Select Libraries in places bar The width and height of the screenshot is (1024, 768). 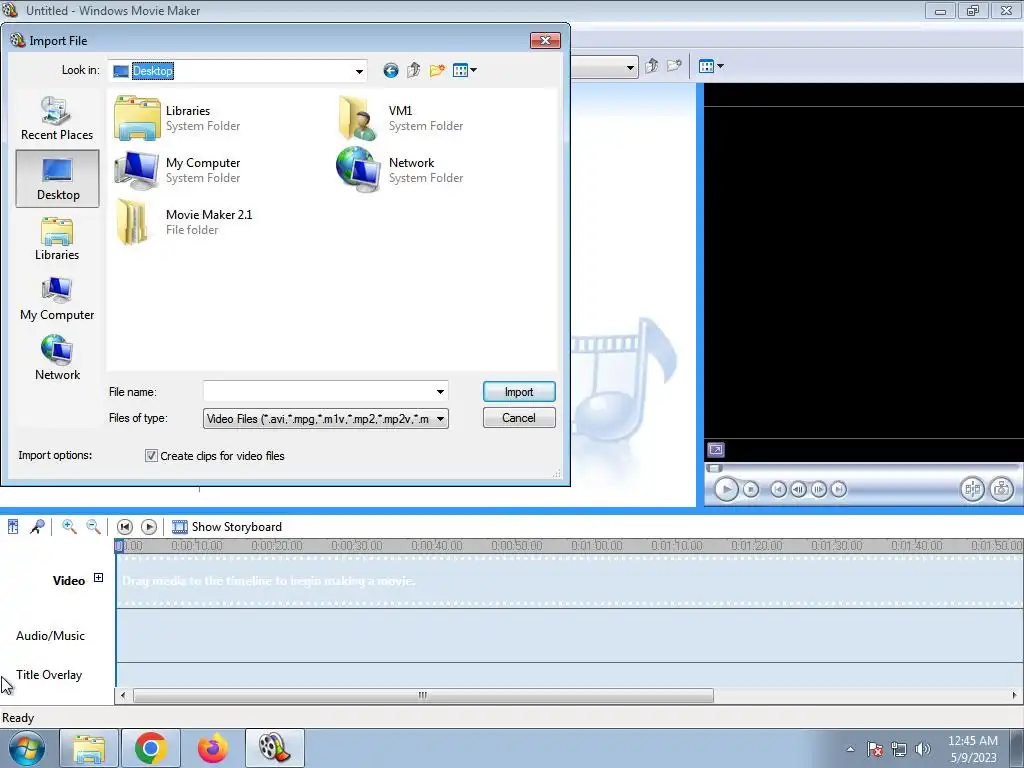(57, 238)
